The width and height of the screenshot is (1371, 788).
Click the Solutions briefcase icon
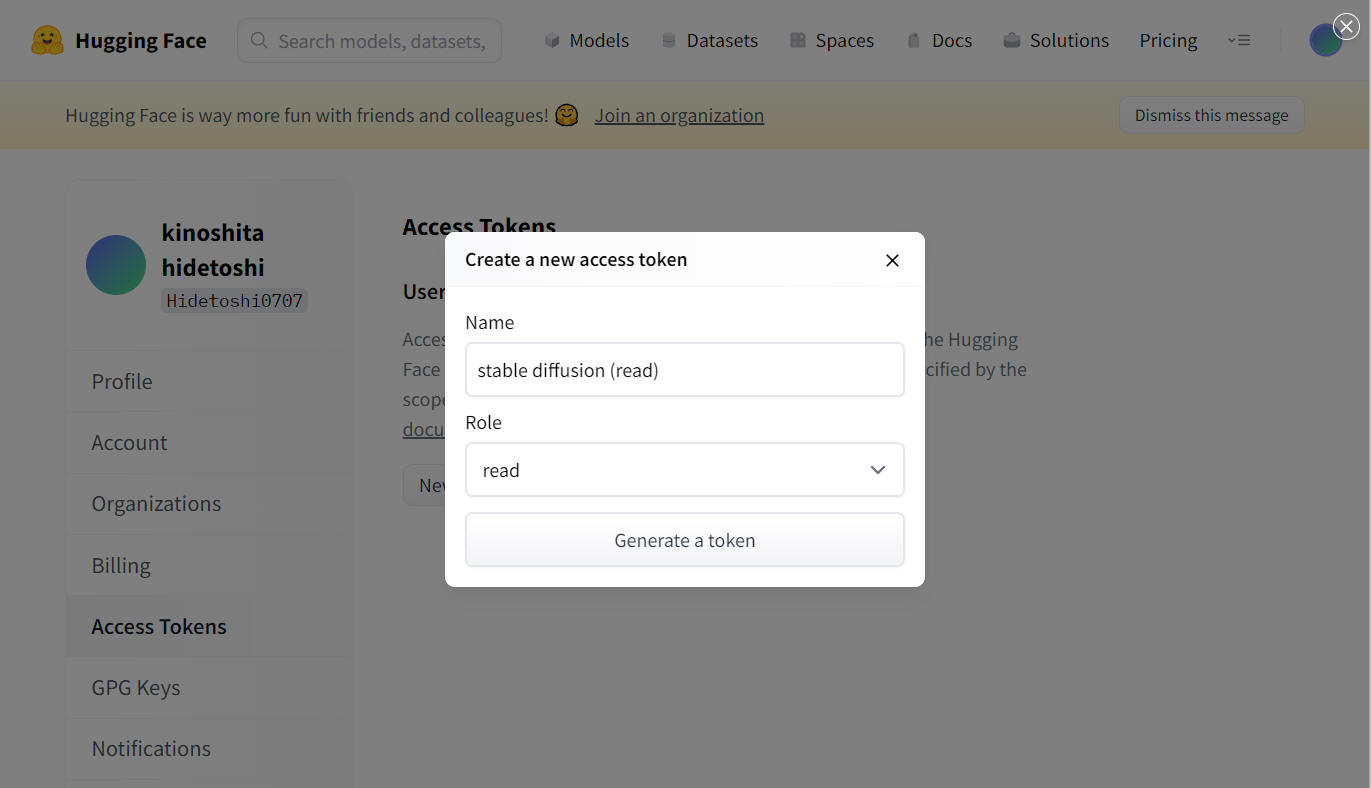[x=1012, y=40]
